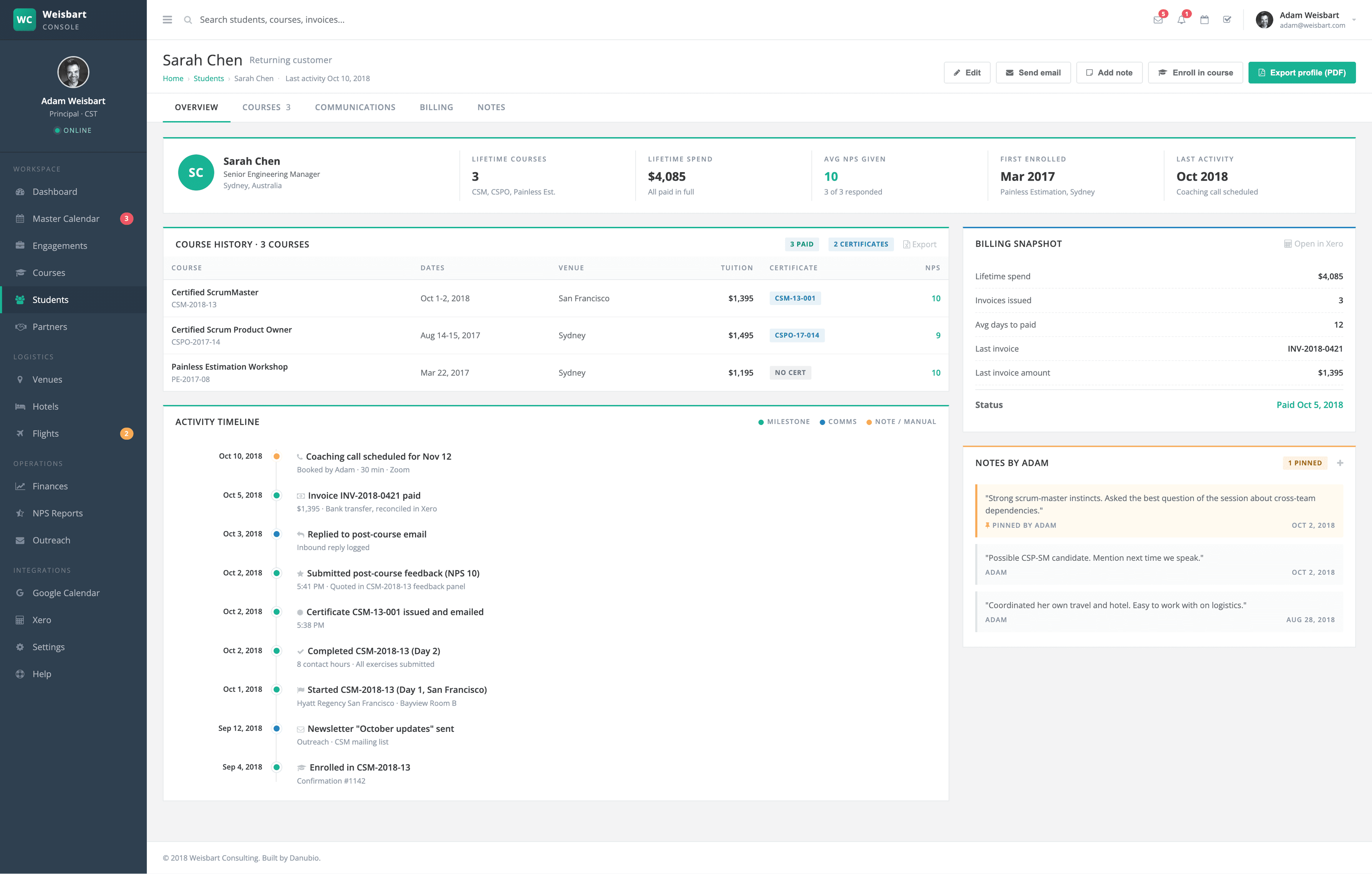Viewport: 1372px width, 874px height.
Task: Select Students in sidebar
Action: [x=73, y=300]
